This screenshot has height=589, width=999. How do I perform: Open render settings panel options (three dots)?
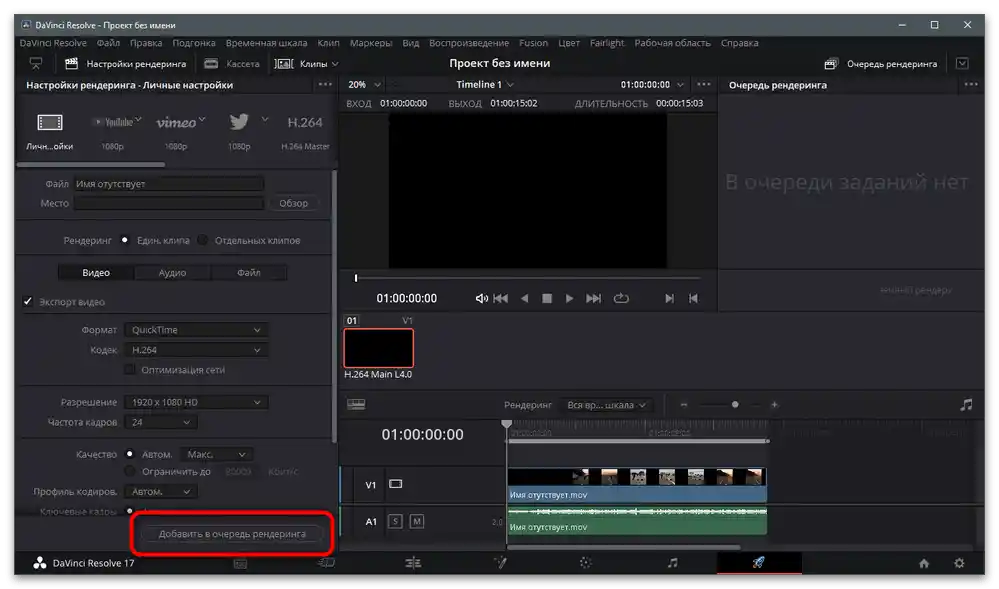[x=325, y=84]
